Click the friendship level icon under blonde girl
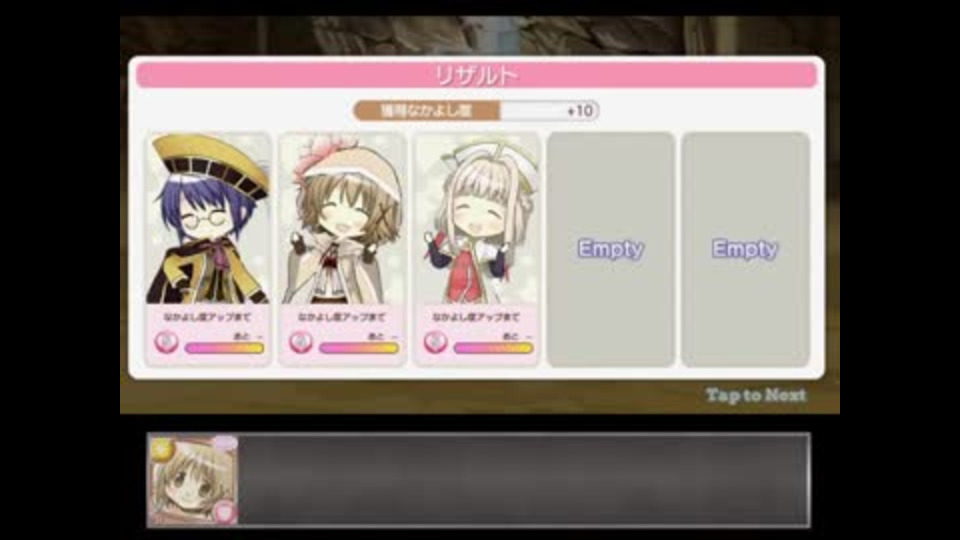The height and width of the screenshot is (540, 960). [435, 342]
